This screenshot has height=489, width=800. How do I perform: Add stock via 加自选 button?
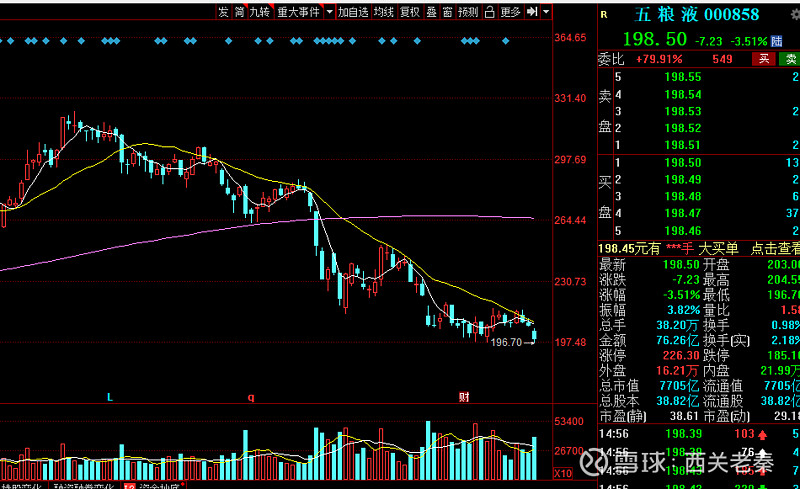point(353,12)
